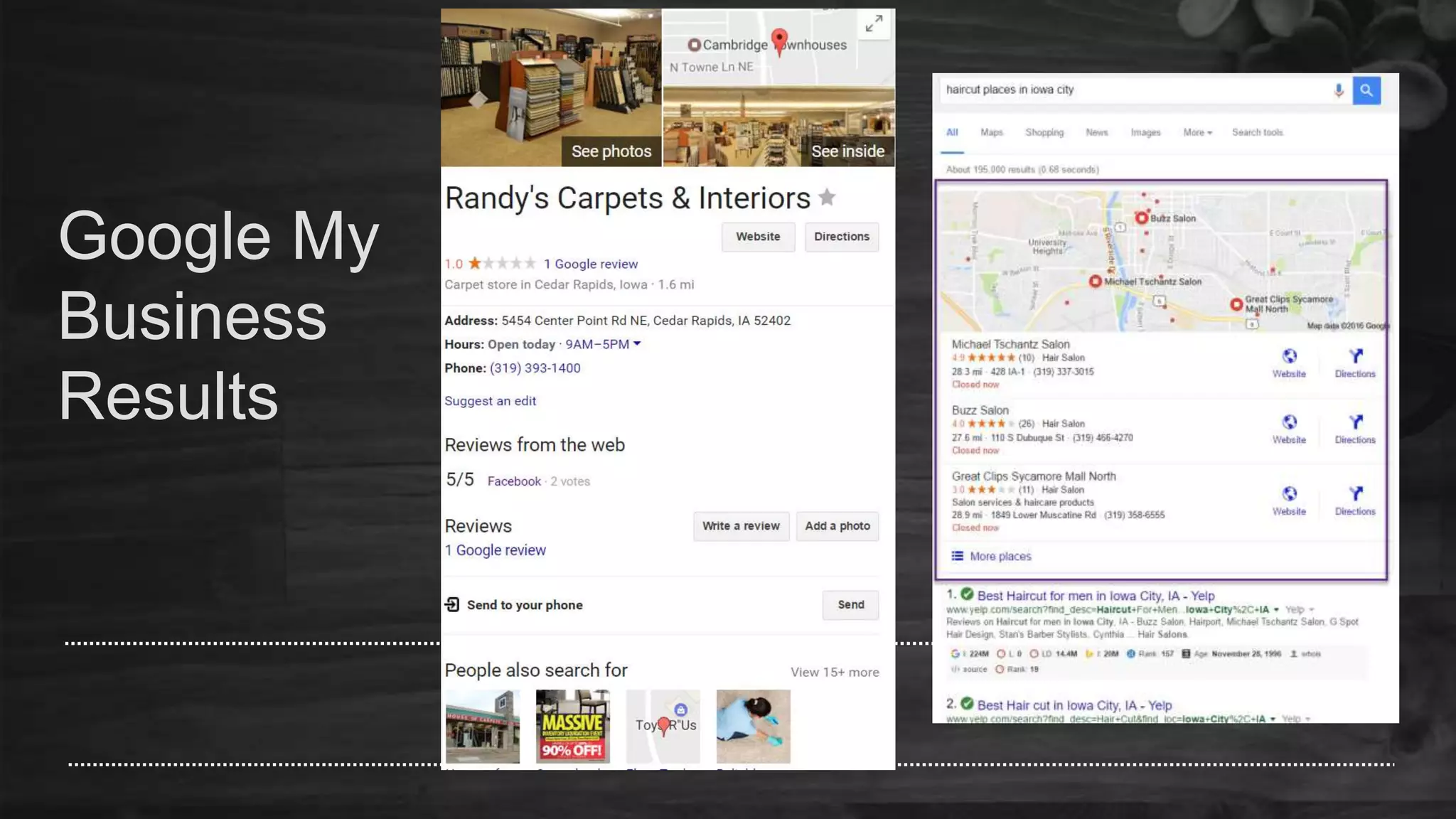Click View 15+ more link
Screen dimensions: 1456x819
pos(835,672)
